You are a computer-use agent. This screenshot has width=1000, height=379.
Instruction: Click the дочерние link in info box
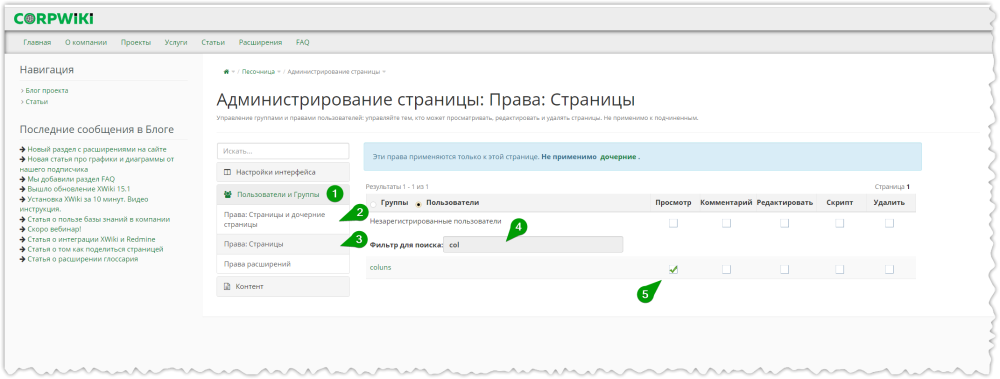[x=618, y=156]
